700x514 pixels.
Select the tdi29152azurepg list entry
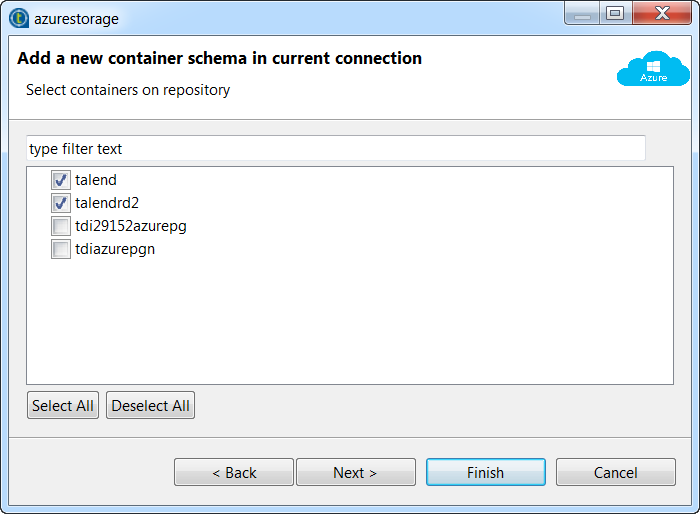point(131,226)
